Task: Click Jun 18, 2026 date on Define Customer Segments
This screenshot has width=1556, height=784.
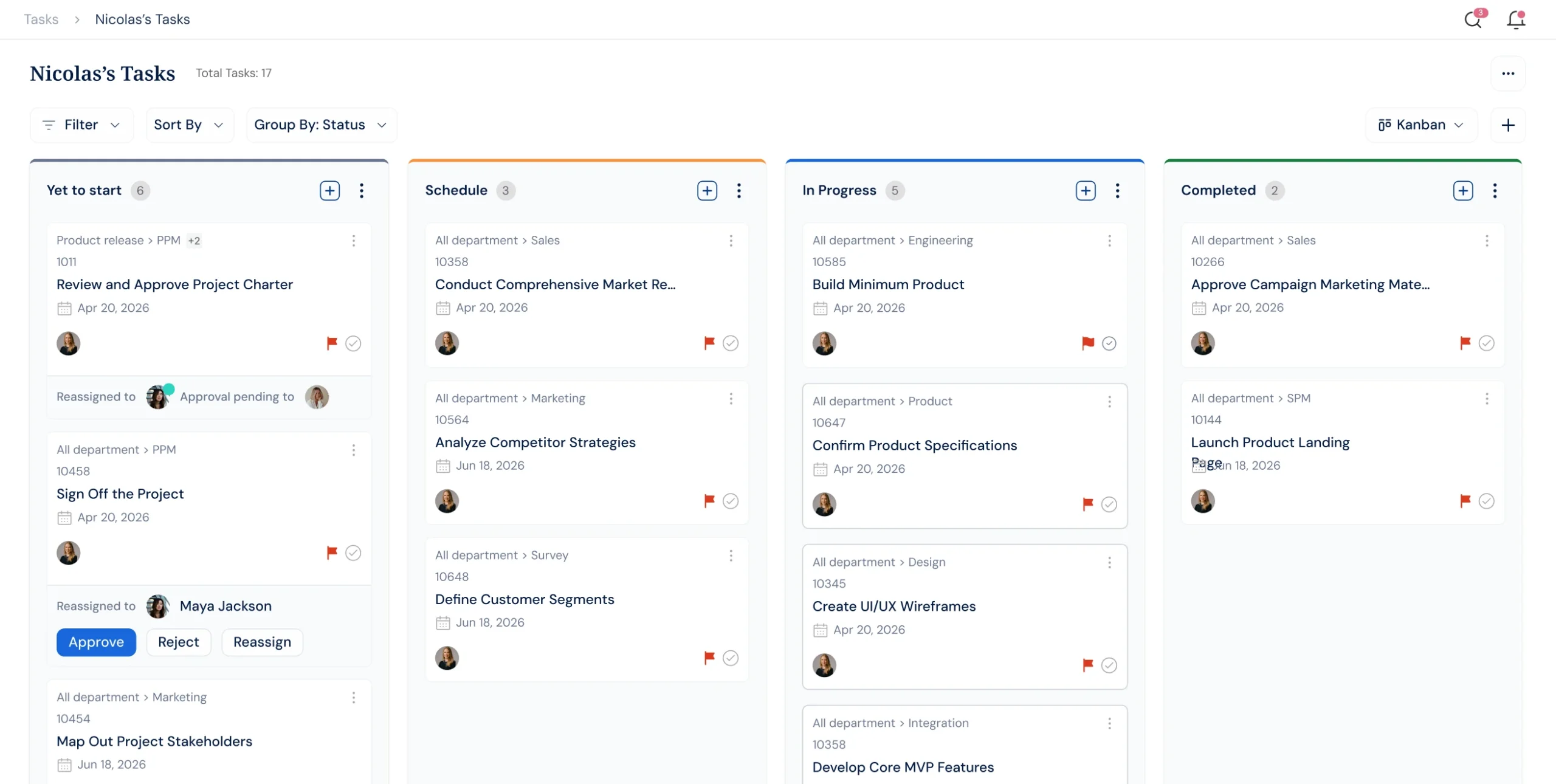Action: coord(490,623)
